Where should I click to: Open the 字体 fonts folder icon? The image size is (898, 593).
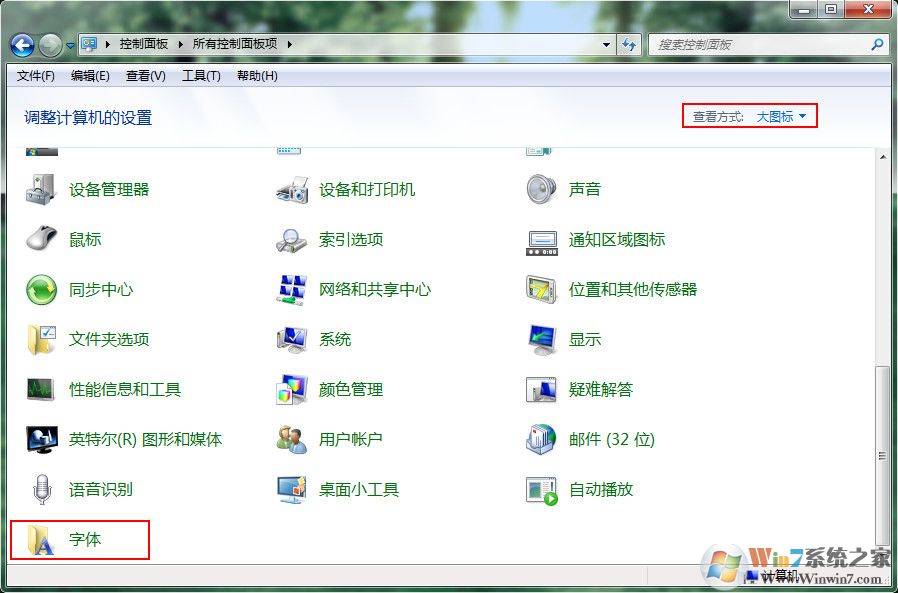click(41, 540)
